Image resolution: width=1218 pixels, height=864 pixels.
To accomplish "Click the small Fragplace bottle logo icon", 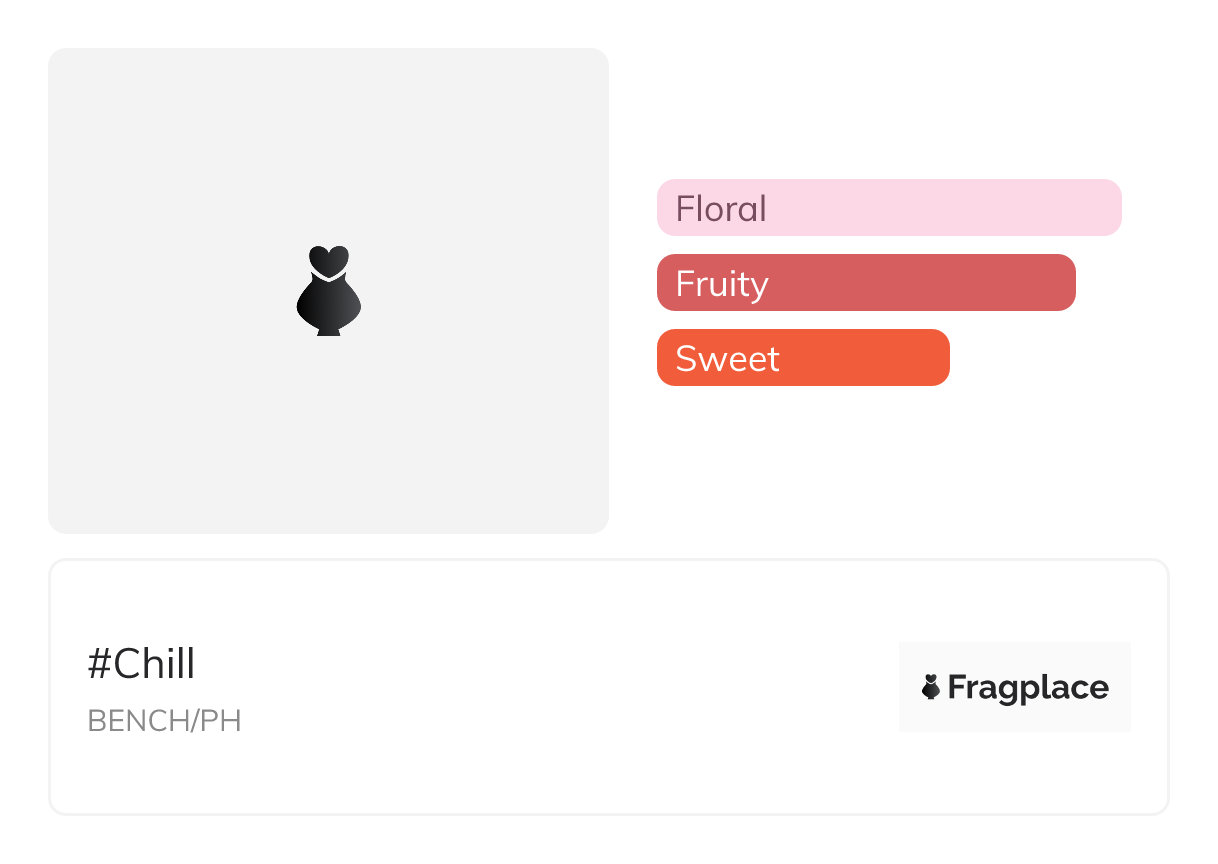I will coord(931,687).
